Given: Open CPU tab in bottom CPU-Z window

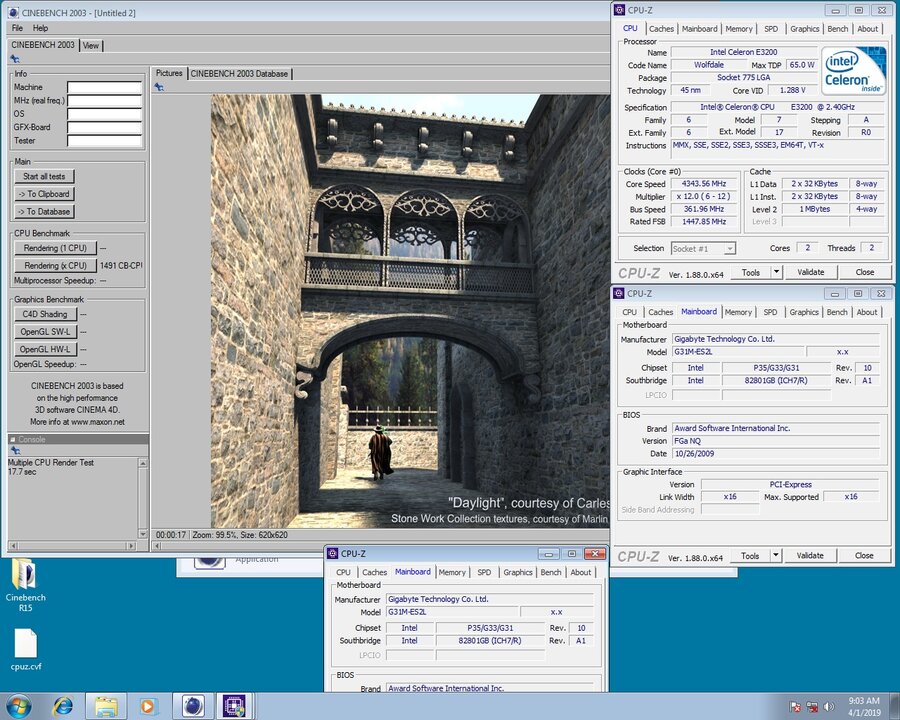Looking at the screenshot, I should [x=343, y=572].
